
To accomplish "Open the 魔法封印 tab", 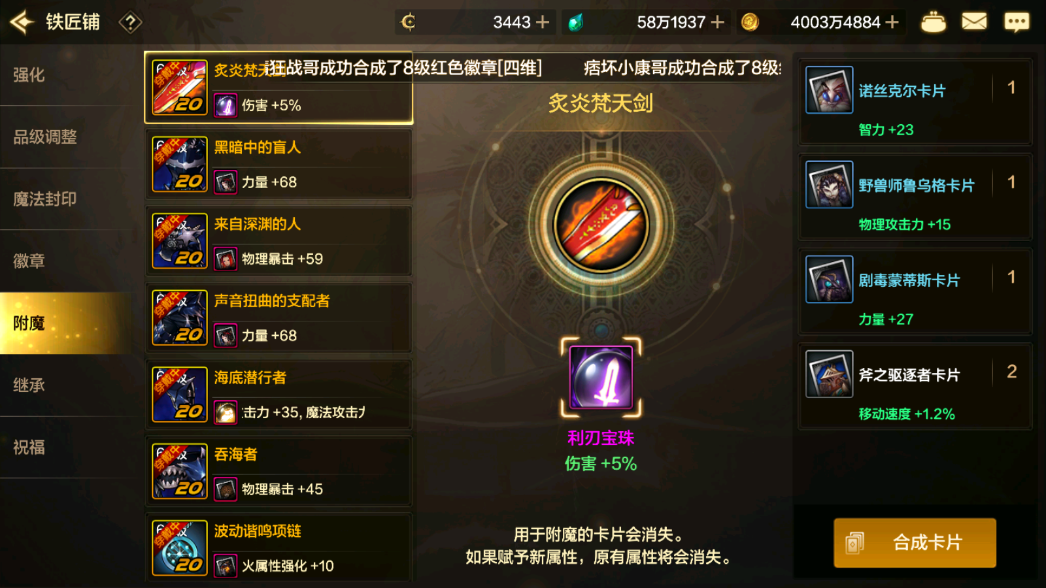I will [x=67, y=199].
